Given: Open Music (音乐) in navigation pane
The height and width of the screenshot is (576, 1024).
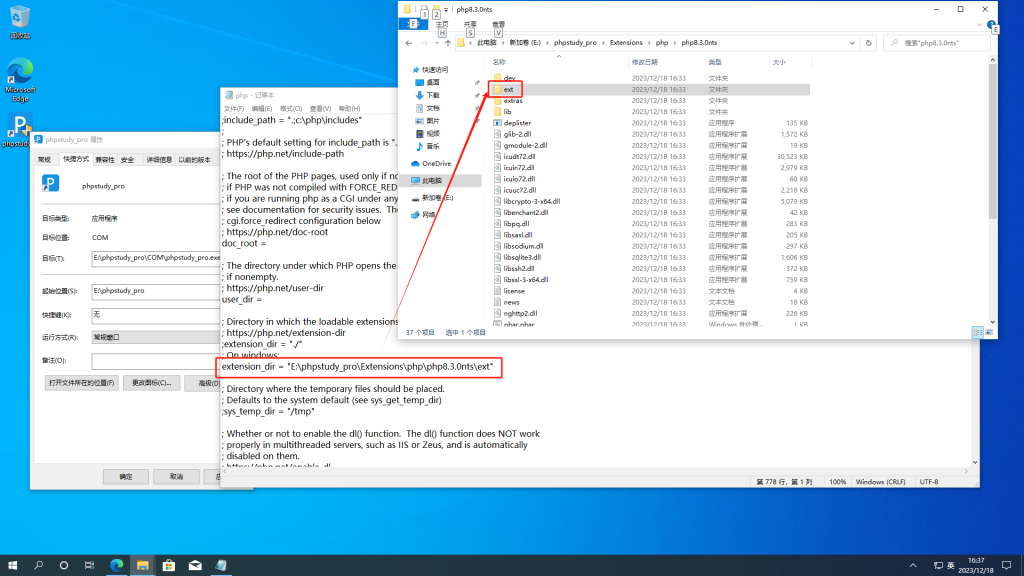Looking at the screenshot, I should tap(433, 146).
